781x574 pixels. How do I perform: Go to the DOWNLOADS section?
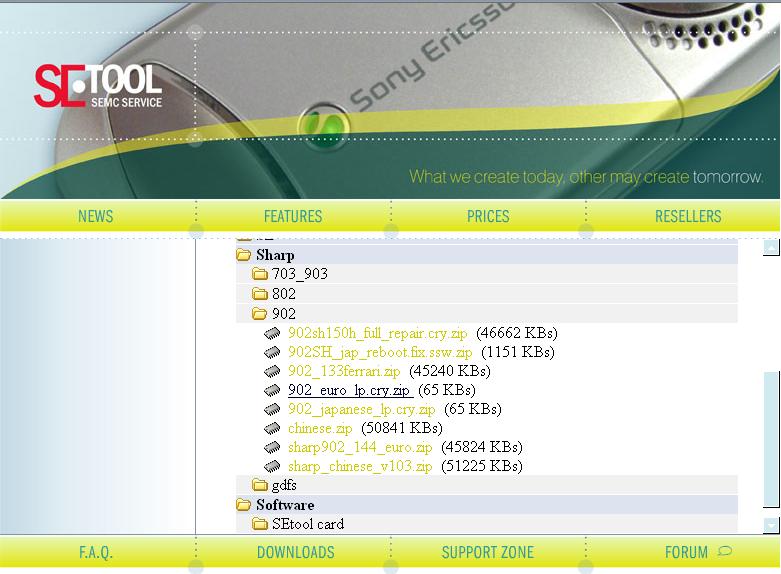click(295, 552)
